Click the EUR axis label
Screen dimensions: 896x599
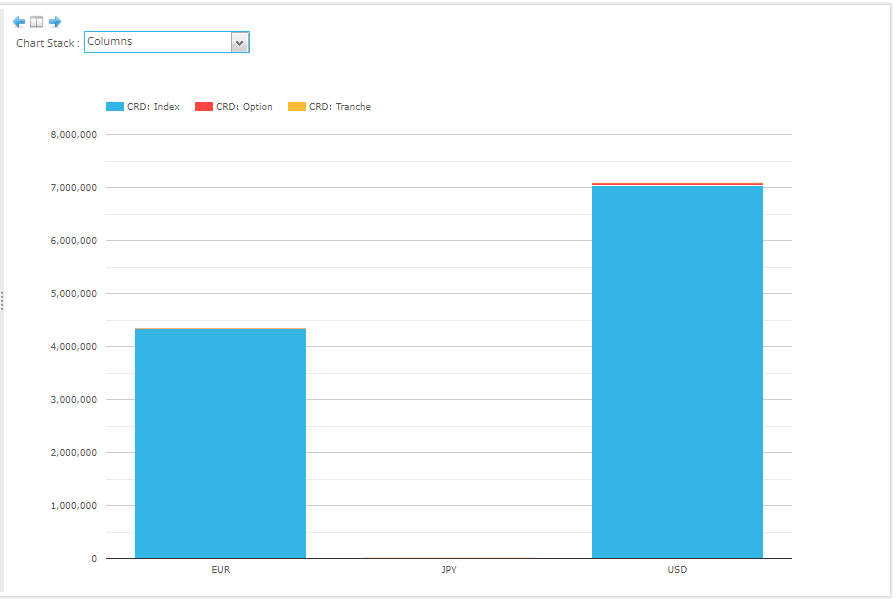221,570
